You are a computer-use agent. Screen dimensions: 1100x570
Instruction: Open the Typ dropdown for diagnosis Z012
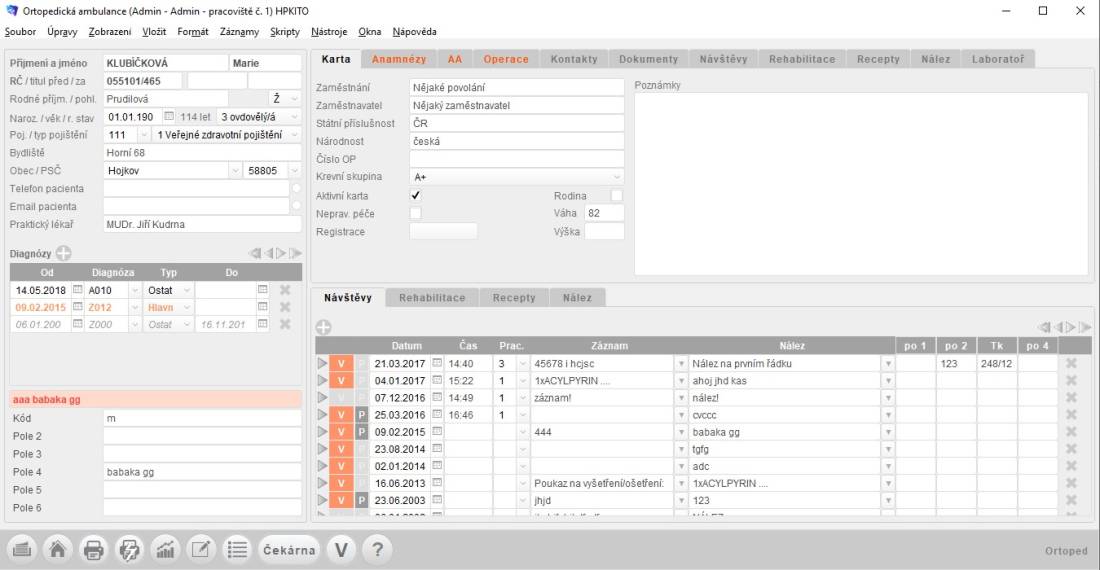pos(186,308)
